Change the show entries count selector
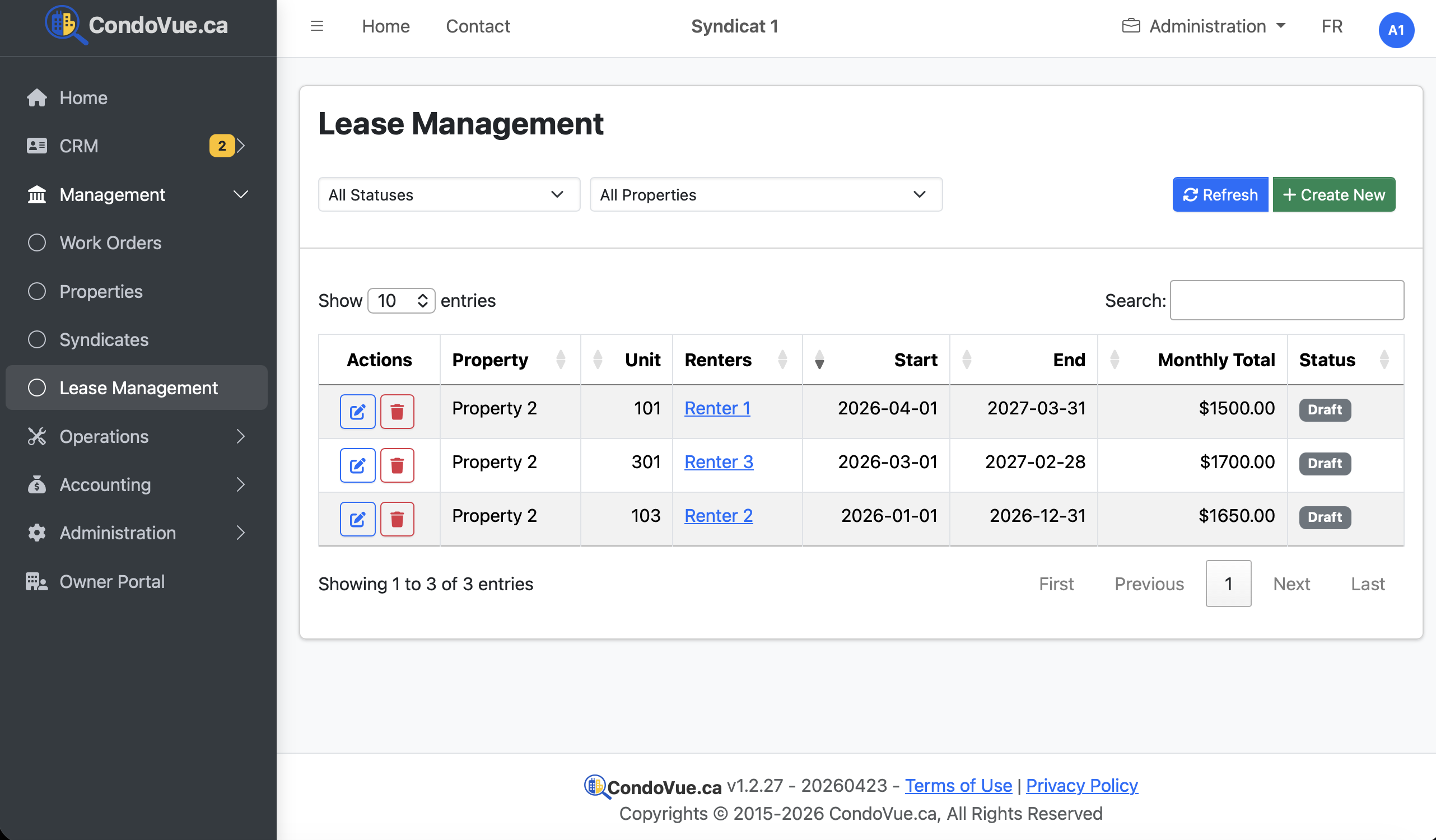 coord(401,300)
